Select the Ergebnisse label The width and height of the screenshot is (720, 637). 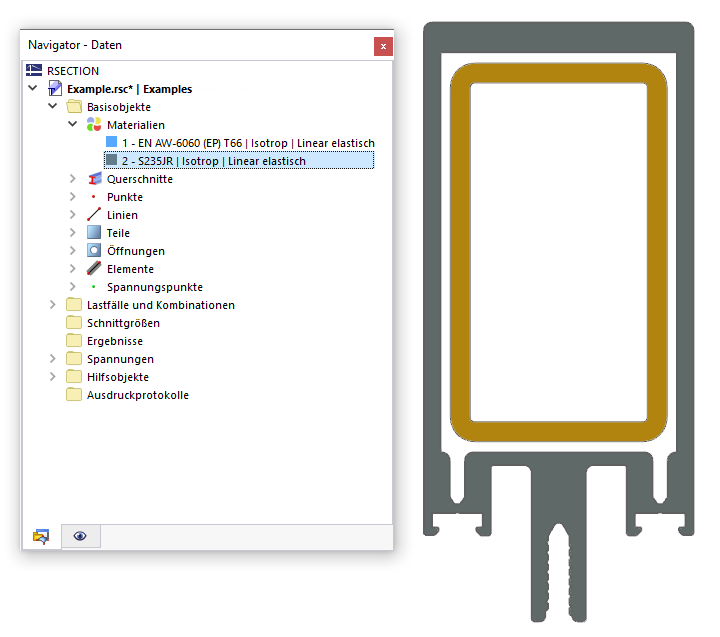115,341
